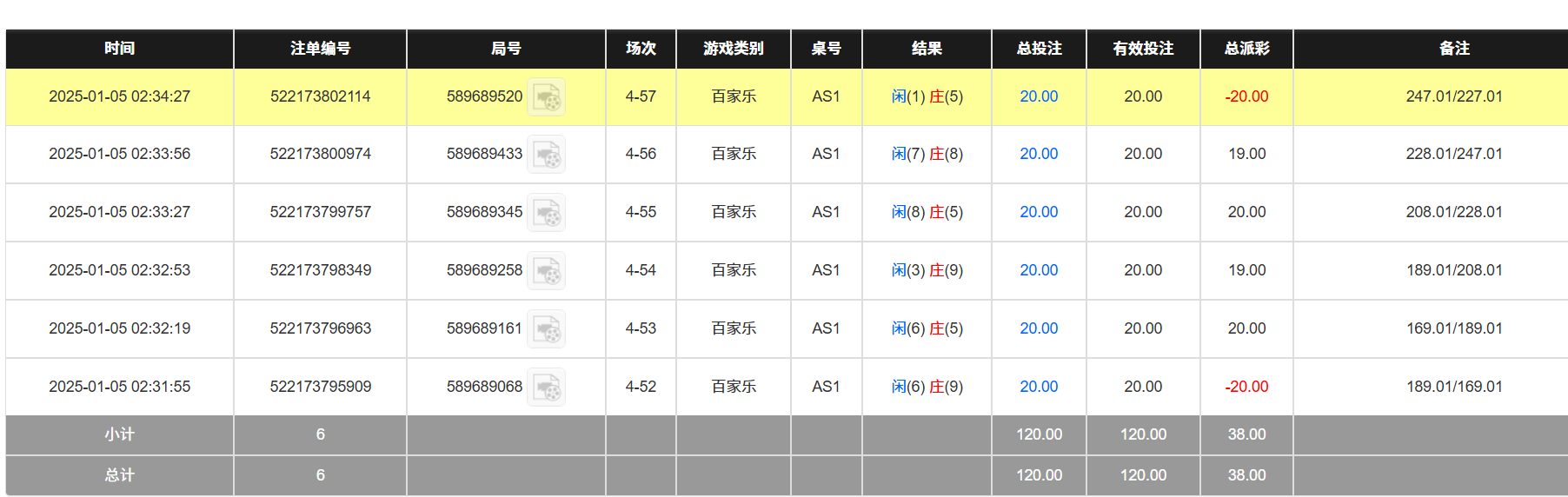
Task: Click the 备注 value 247.01/227.01
Action: click(1453, 96)
